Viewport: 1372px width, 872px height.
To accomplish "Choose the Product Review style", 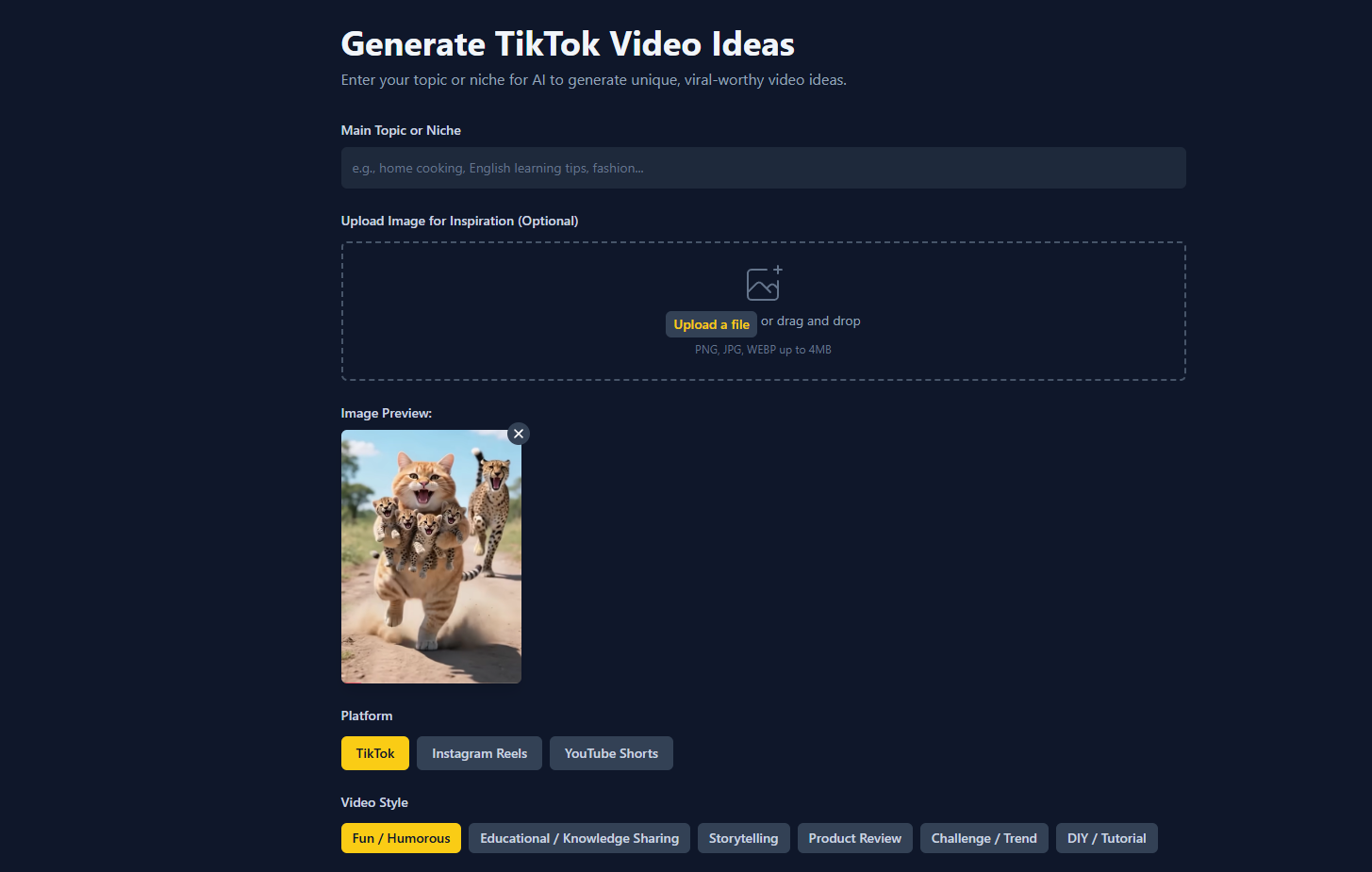I will [x=854, y=838].
